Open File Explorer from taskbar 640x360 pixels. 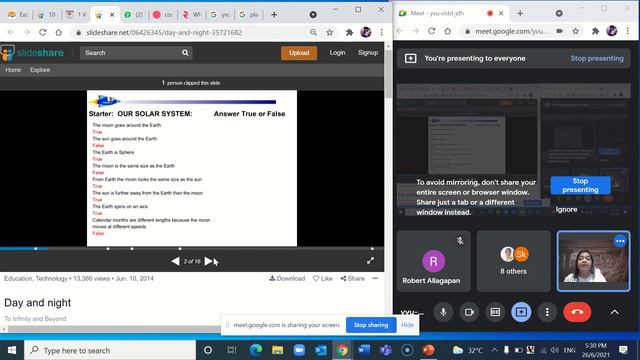point(278,350)
